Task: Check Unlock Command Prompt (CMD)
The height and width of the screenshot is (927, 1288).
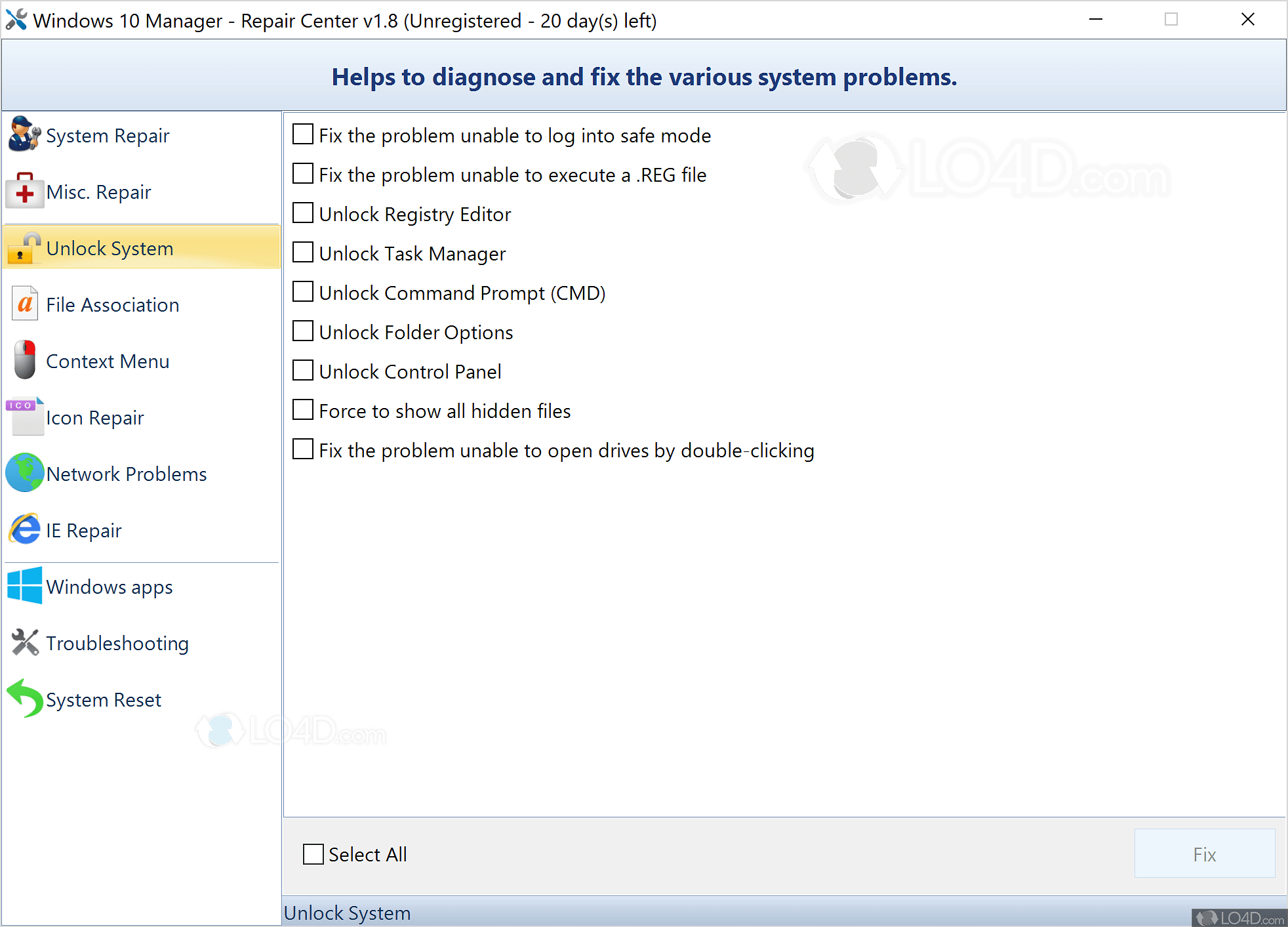Action: (x=302, y=292)
